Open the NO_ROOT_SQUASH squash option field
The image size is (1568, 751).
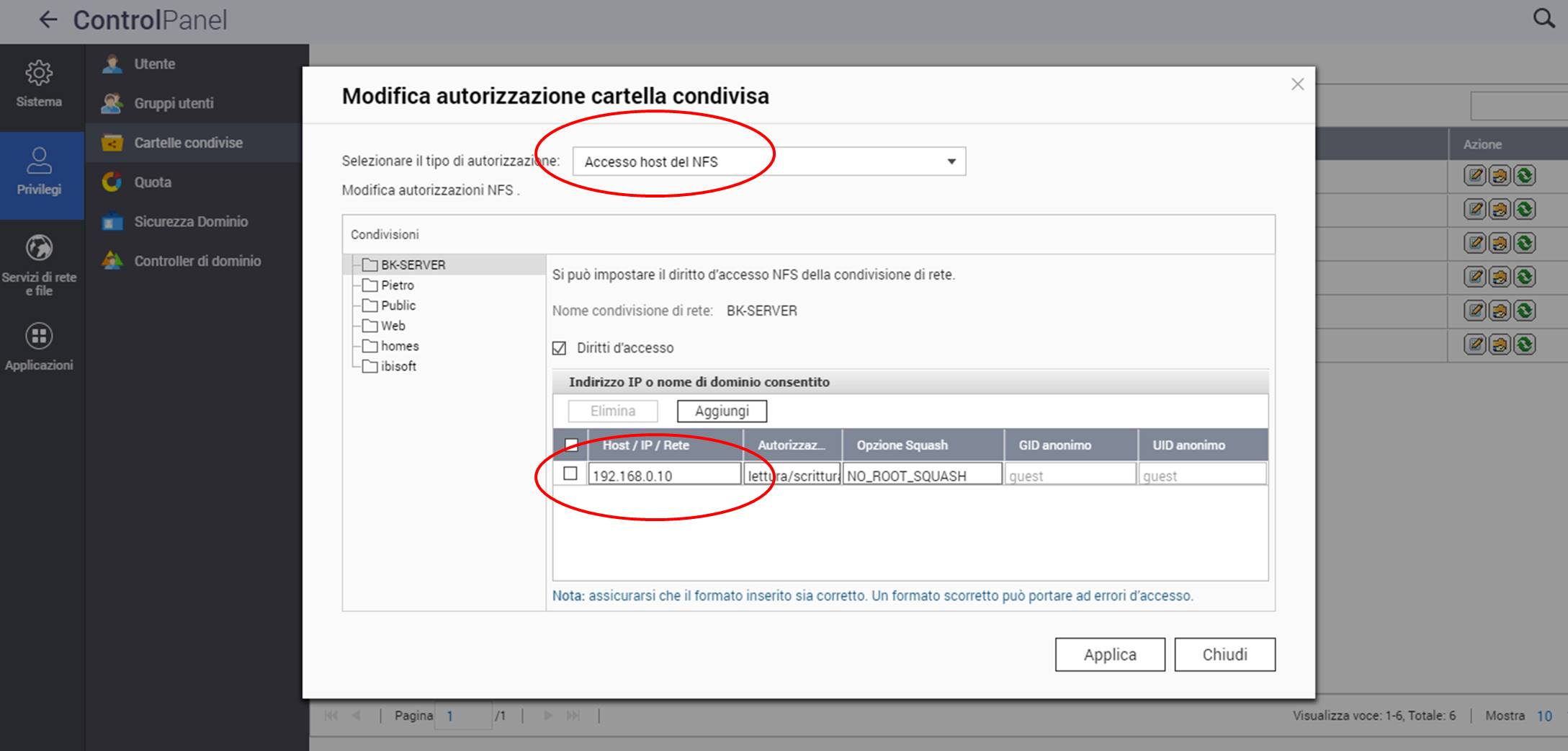tap(921, 475)
